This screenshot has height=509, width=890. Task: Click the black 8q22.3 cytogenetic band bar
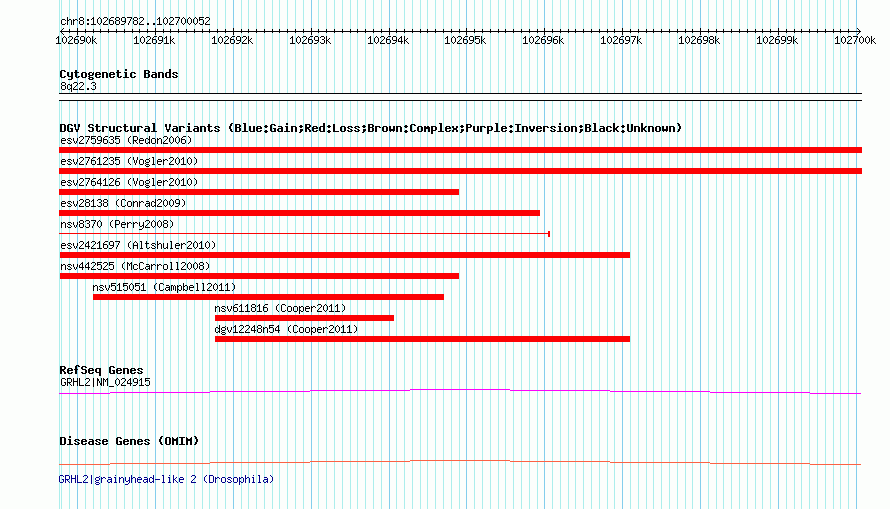pos(460,97)
